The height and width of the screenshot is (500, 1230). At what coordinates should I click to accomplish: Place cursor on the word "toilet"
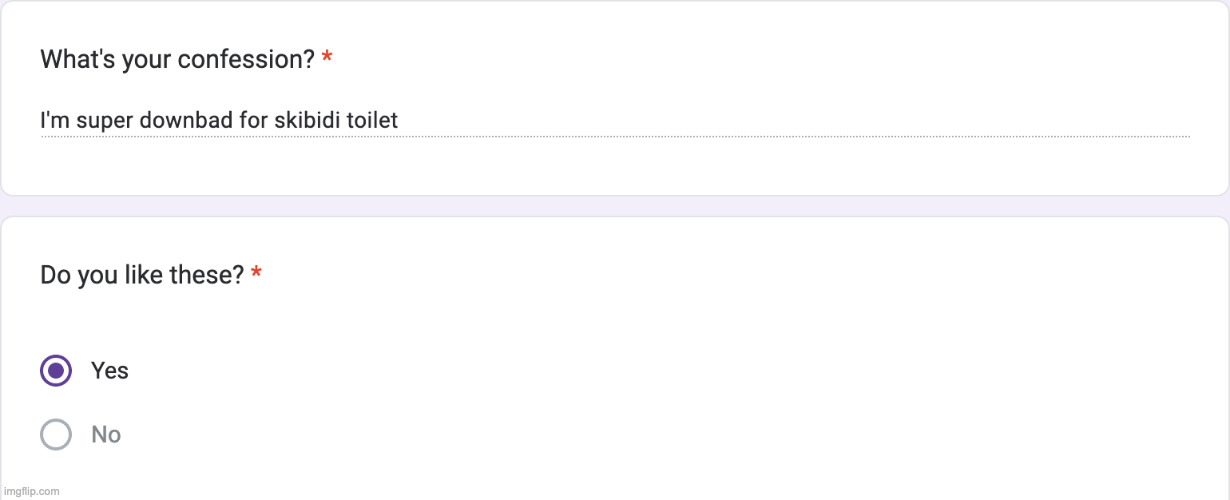pyautogui.click(x=371, y=121)
